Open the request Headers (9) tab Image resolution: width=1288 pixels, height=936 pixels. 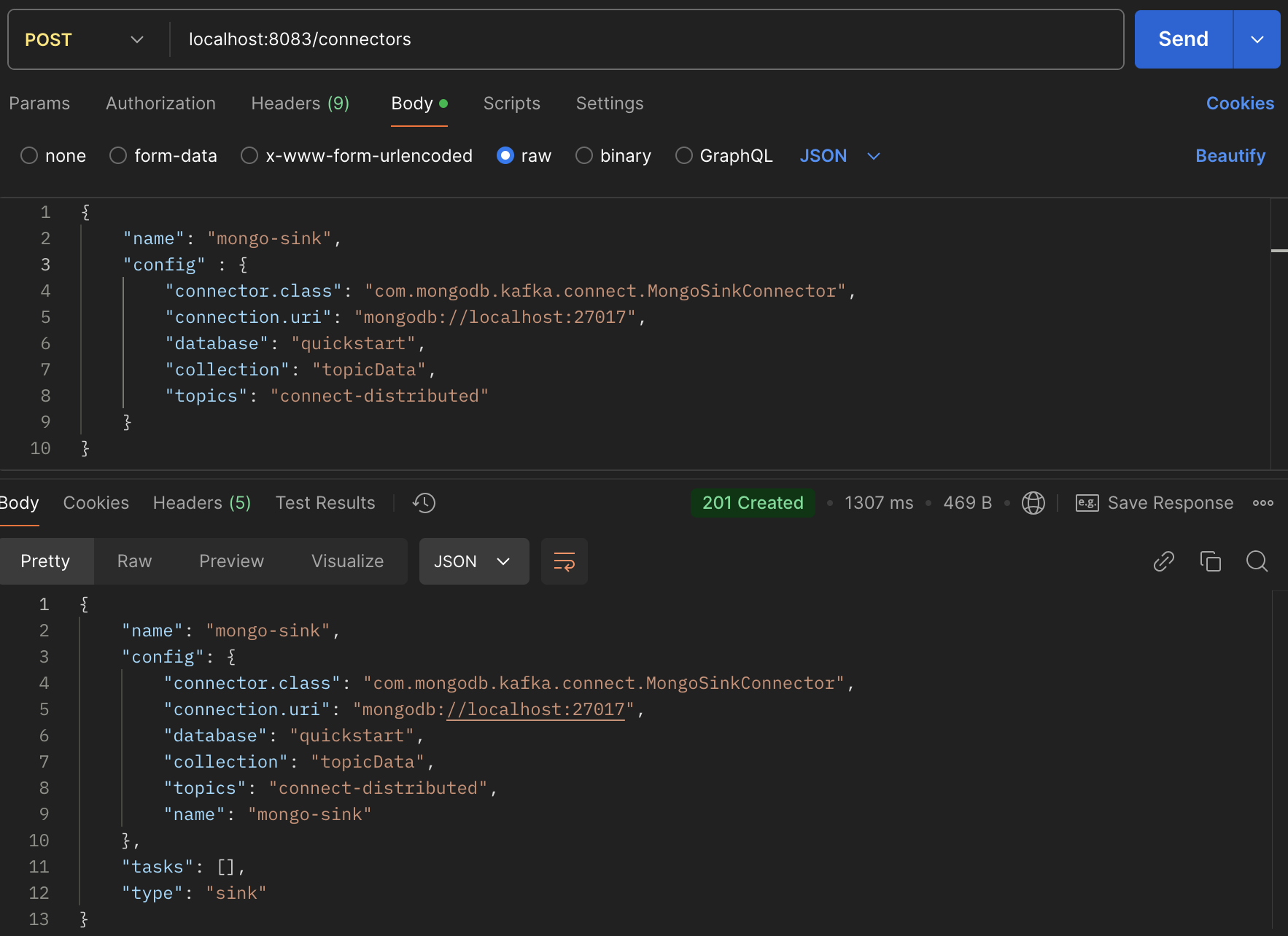(x=300, y=104)
